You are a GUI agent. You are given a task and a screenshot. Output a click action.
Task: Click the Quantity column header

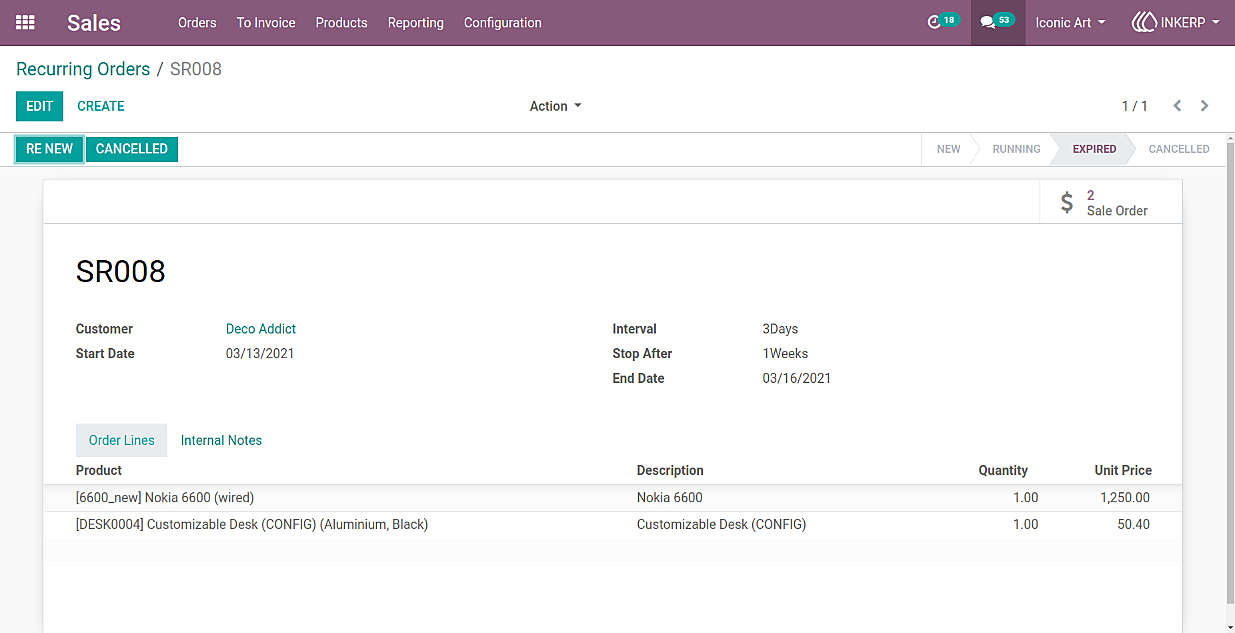1003,470
